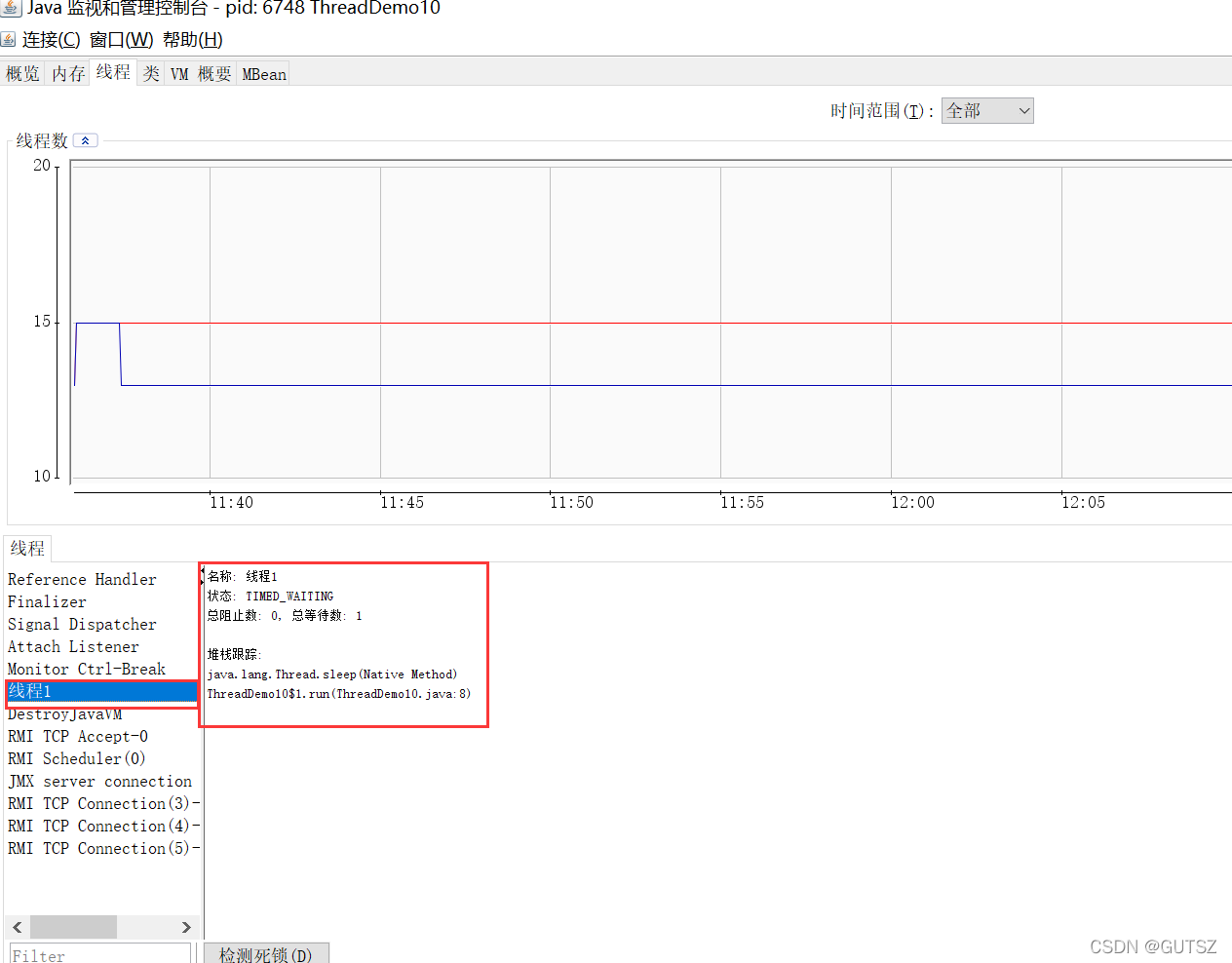Click the 检测死锁(D) button
Screen dimensions: 1232x963
266,954
